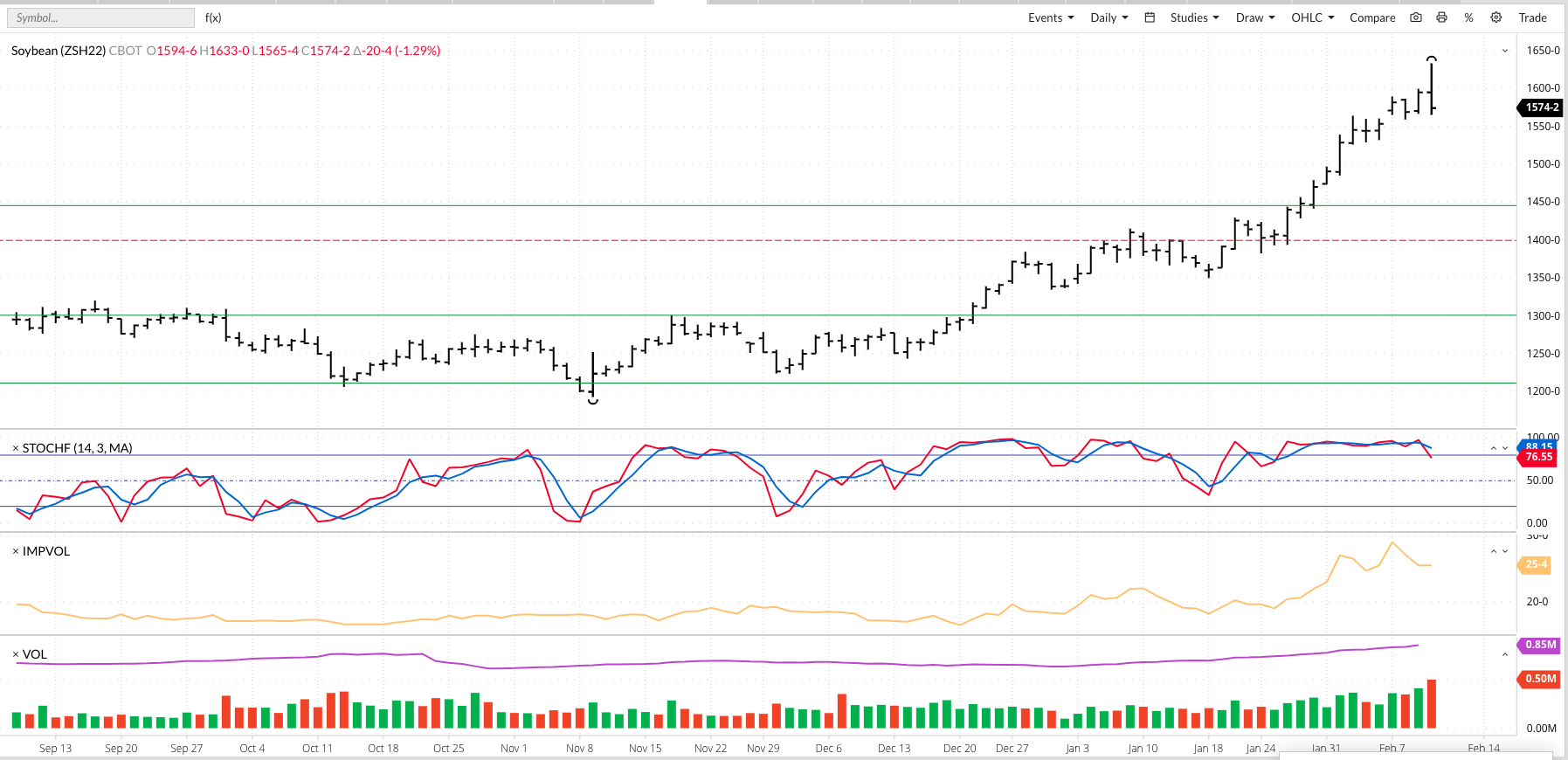Open the f(x) expression tool

tap(213, 17)
